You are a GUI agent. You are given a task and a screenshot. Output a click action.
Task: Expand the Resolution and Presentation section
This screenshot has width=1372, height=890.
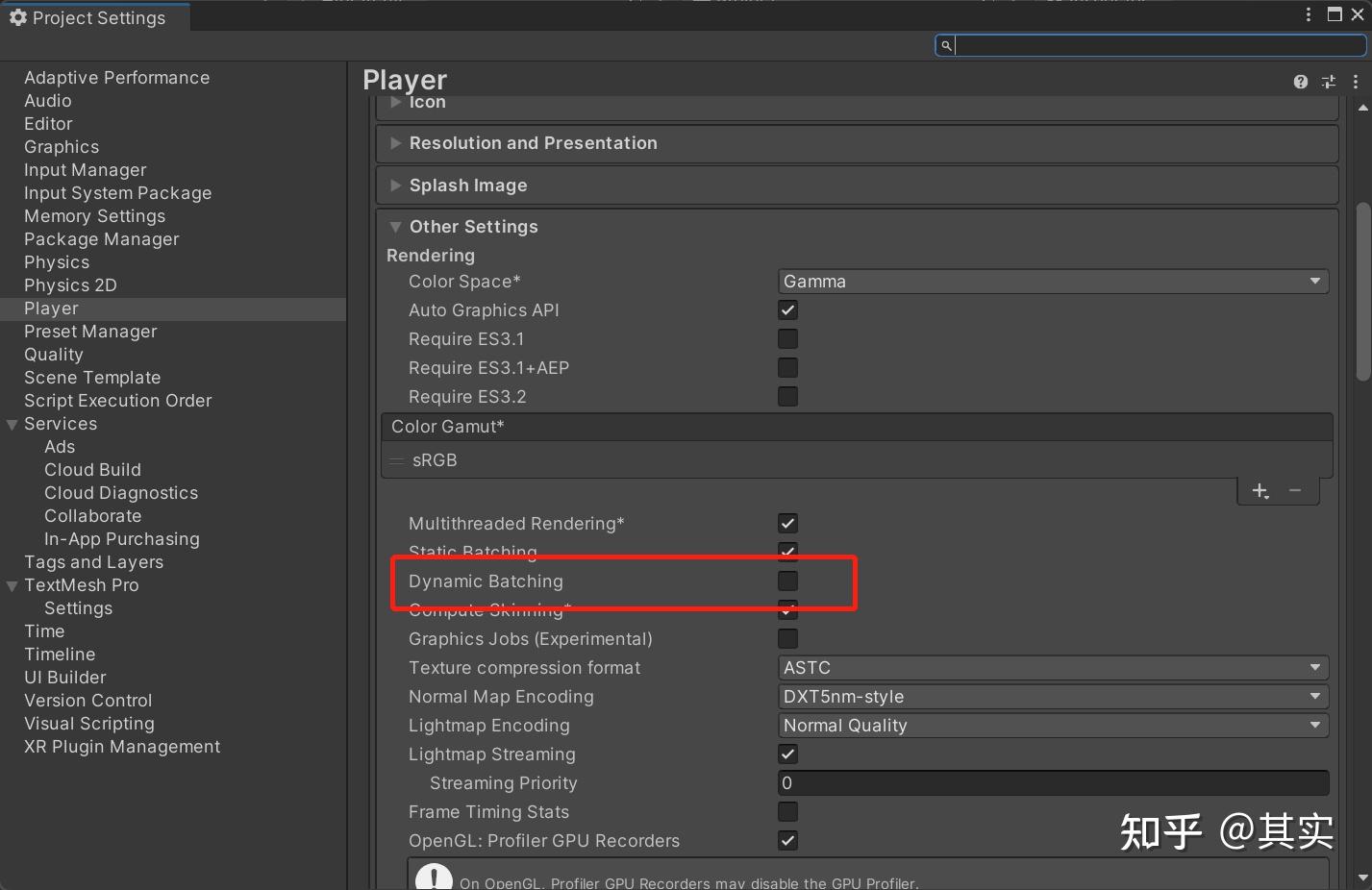pos(395,143)
